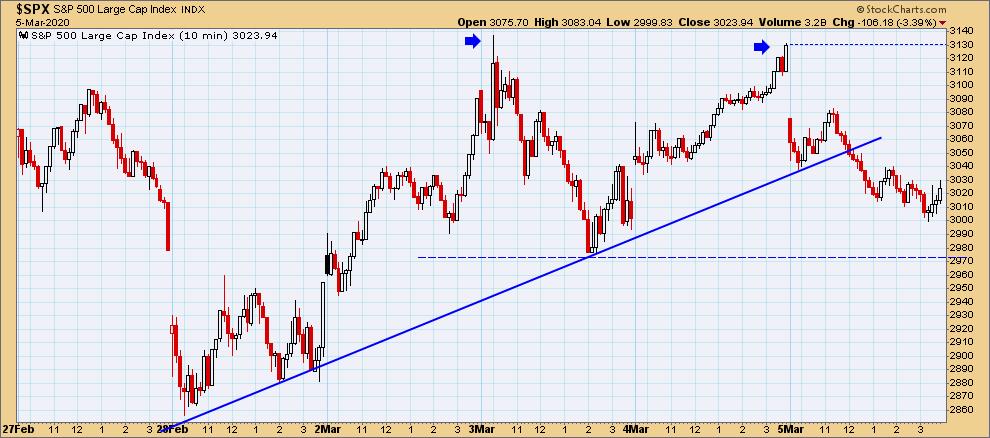Screen dimensions: 990x438
Task: Click the 3080 price axis label
Action: tap(960, 112)
